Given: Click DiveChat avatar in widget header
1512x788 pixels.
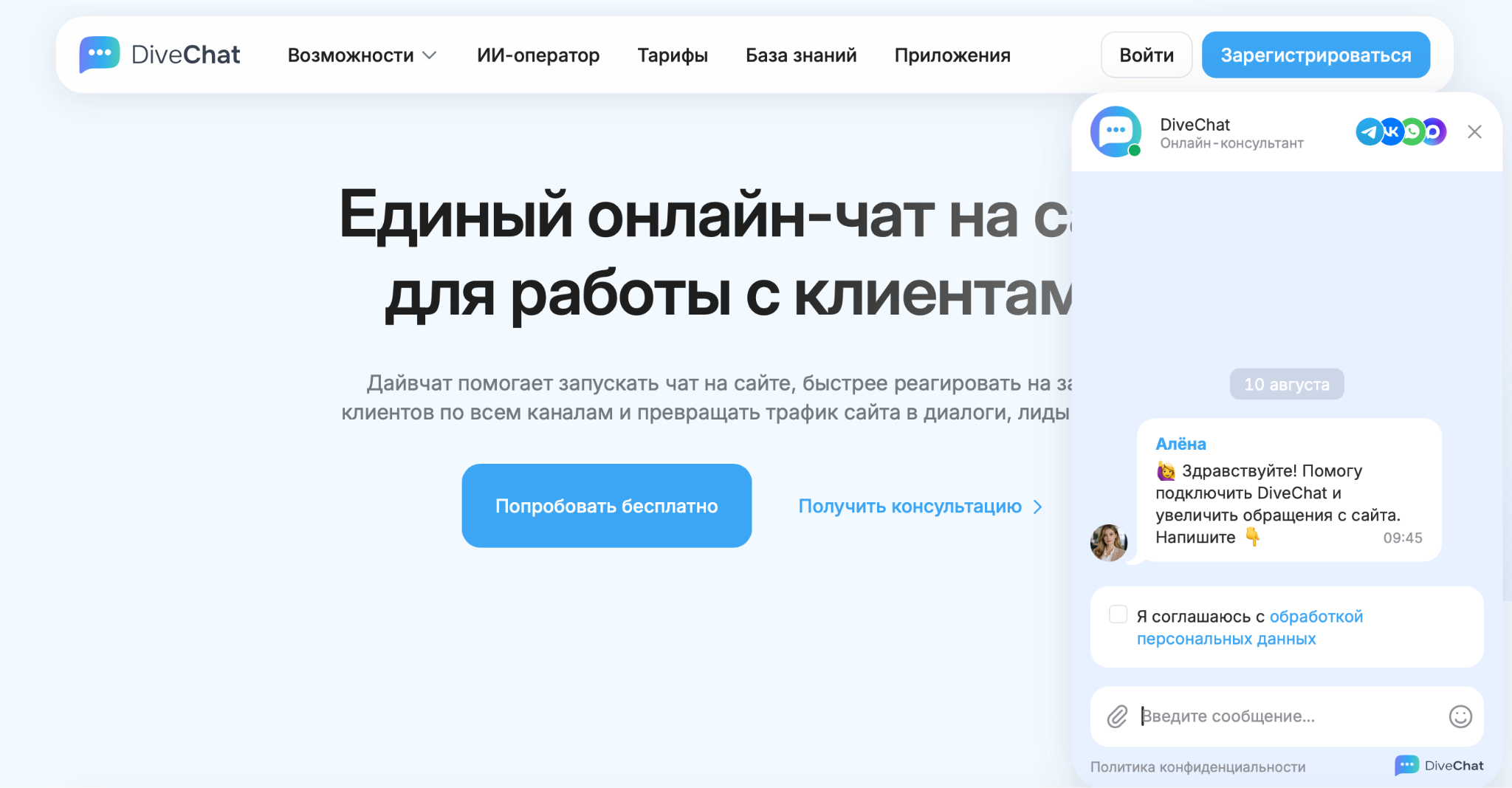Looking at the screenshot, I should tap(1116, 131).
